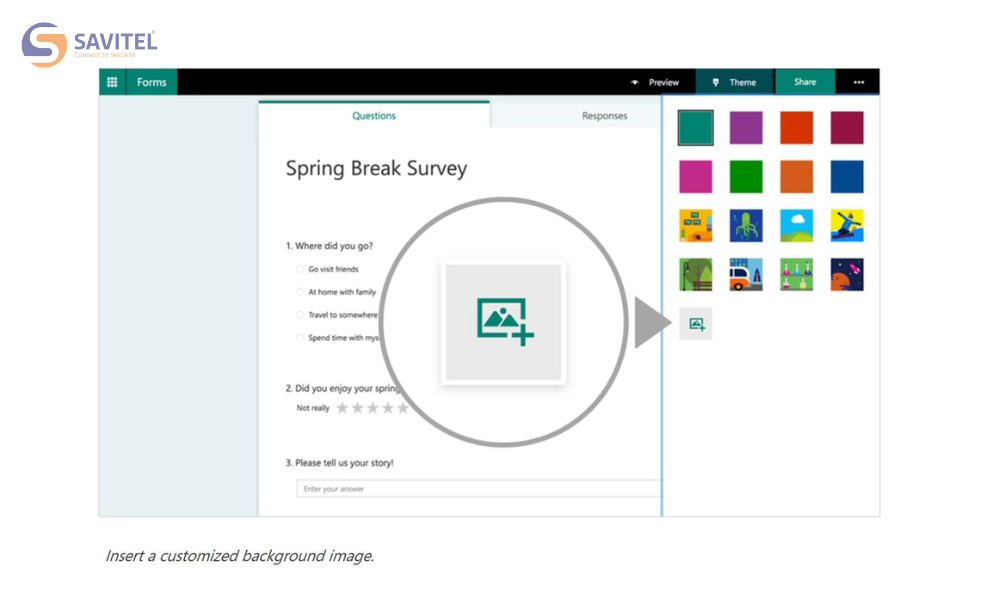Choose the snowboarder theme image
Screen dimensions: 1000x600
pyautogui.click(x=847, y=226)
